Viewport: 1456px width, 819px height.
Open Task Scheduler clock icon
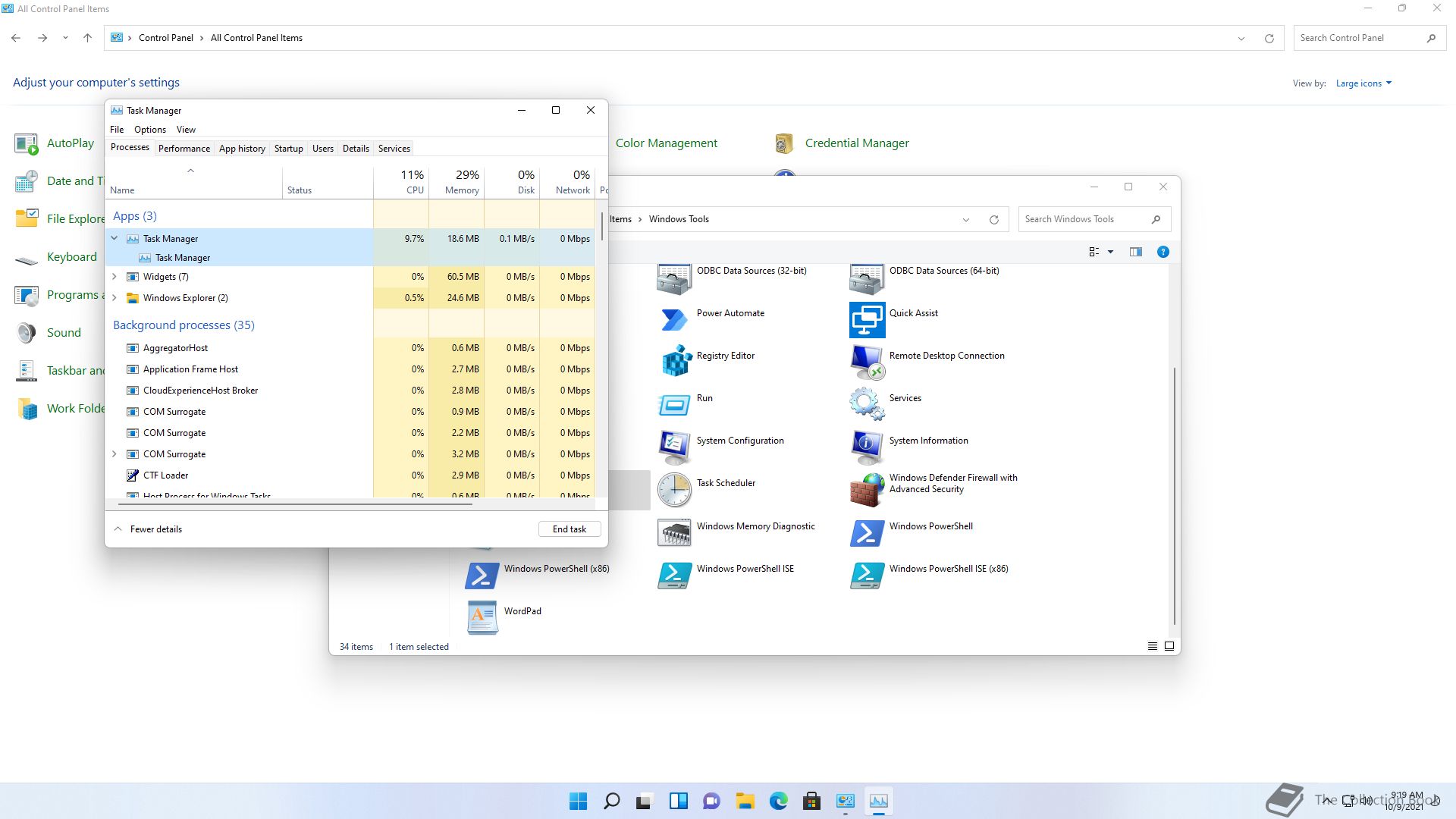[x=674, y=490]
